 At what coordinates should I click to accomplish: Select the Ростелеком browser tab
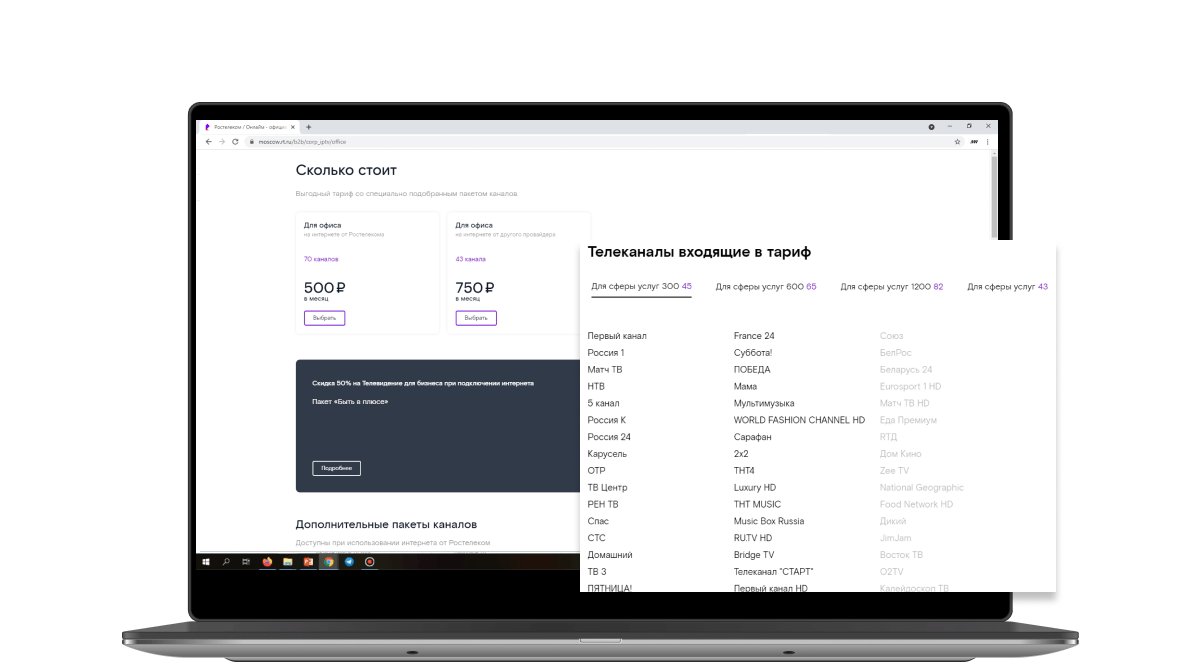248,127
